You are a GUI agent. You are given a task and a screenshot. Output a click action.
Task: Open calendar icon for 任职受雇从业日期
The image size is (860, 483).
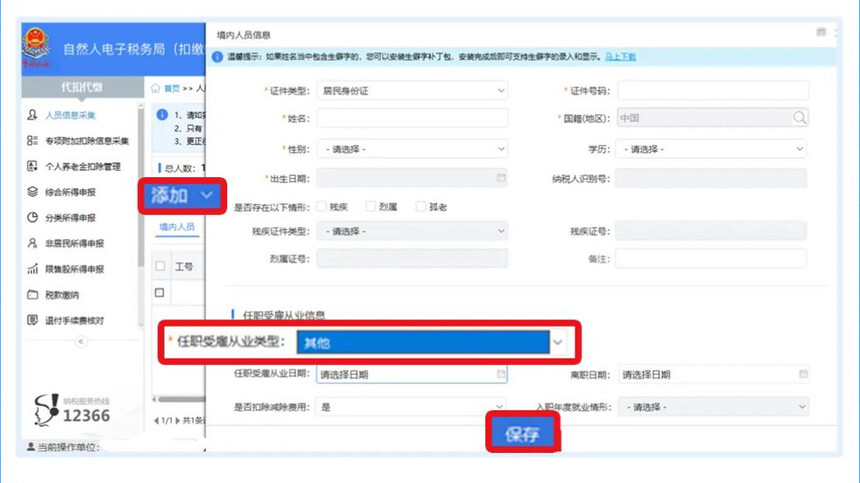click(x=501, y=374)
